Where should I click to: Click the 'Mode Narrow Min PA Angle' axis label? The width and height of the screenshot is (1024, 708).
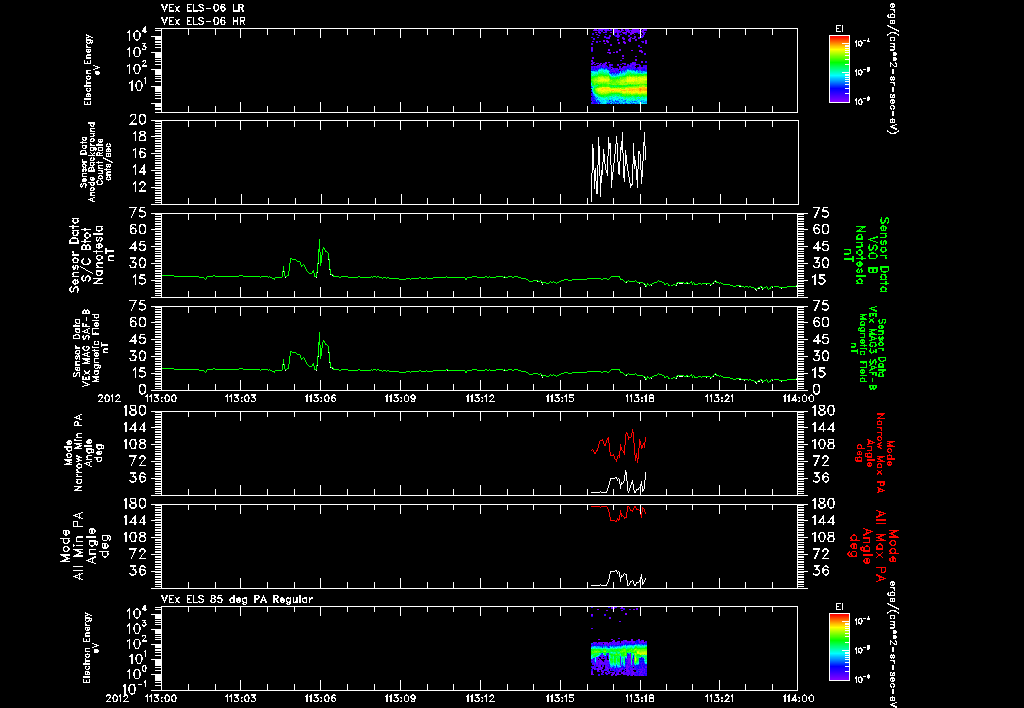[x=84, y=453]
